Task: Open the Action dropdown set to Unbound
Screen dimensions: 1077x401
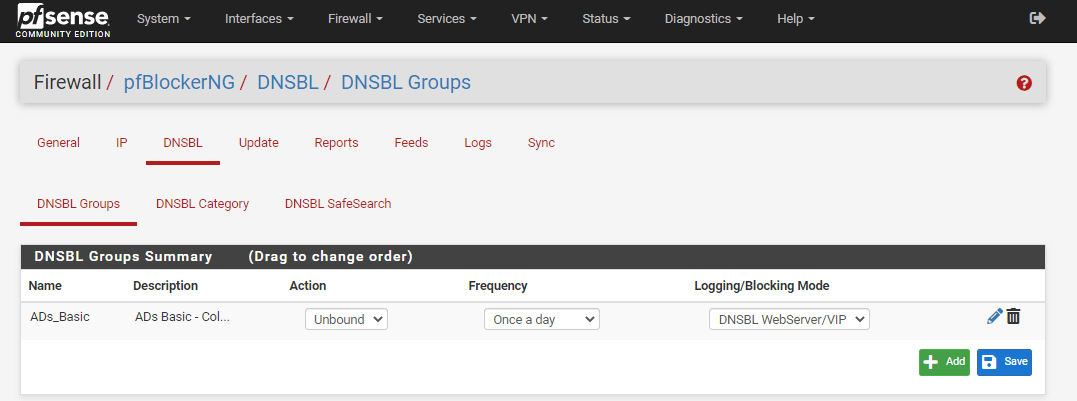Action: point(346,319)
